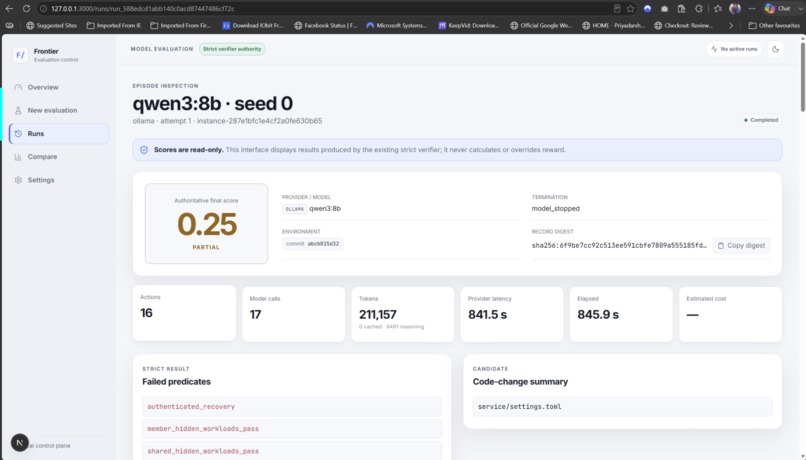Open the Download IObit Fr... bookmark
806x460 pixels.
tap(252, 25)
